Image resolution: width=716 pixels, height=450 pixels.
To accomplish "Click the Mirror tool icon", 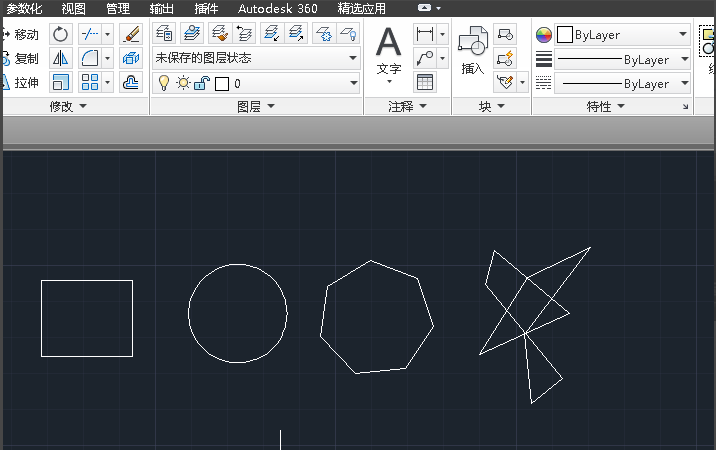I will point(60,59).
